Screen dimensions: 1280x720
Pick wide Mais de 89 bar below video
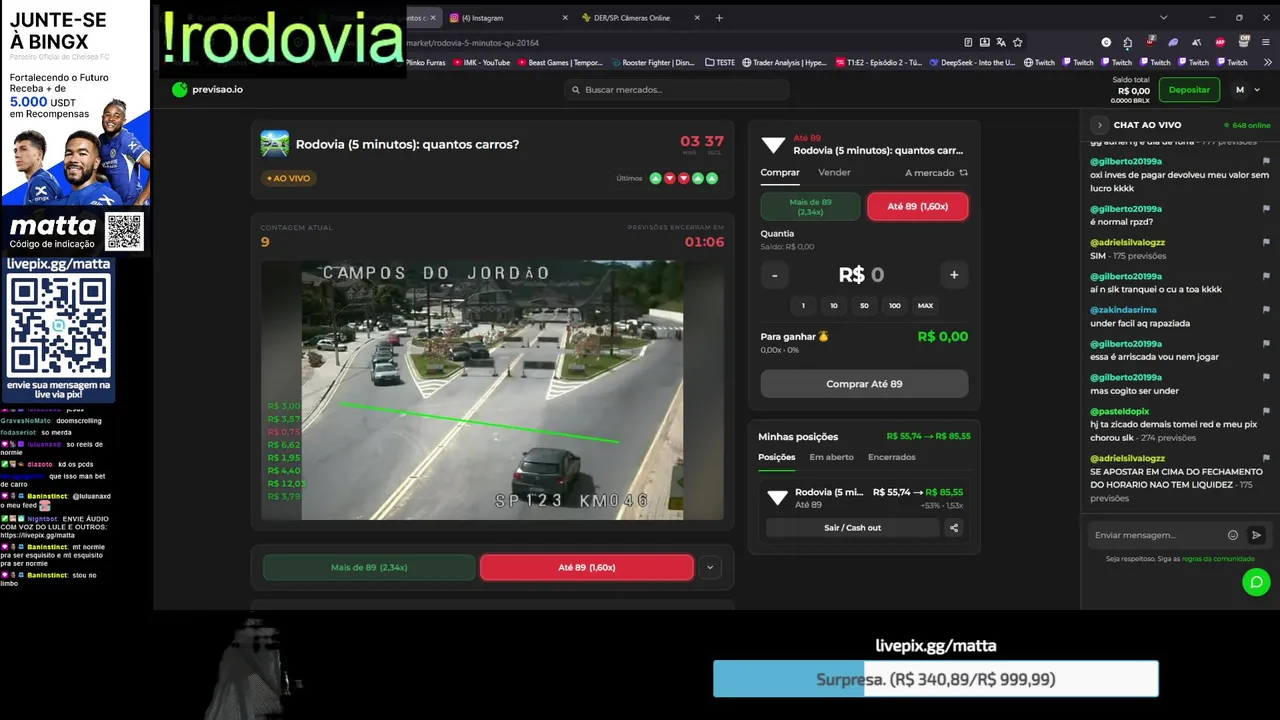[369, 567]
